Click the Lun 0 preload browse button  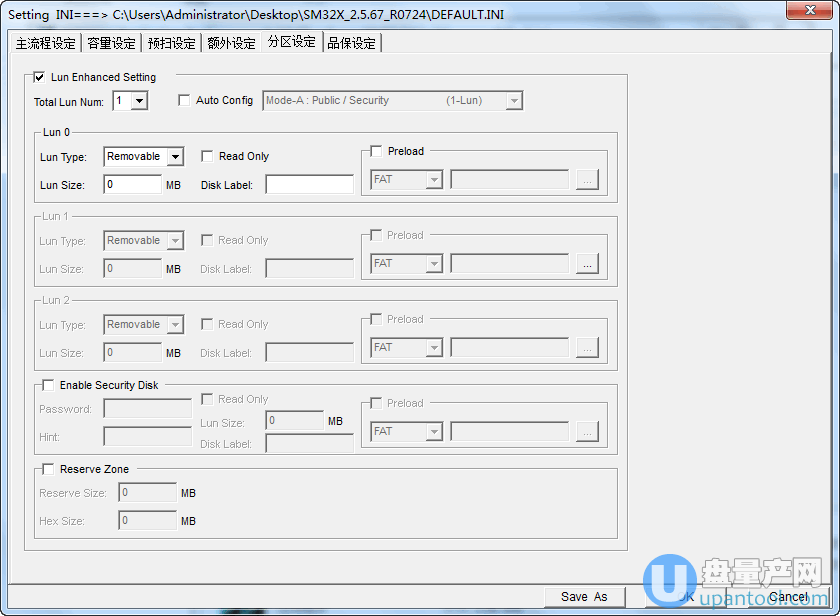tap(587, 180)
